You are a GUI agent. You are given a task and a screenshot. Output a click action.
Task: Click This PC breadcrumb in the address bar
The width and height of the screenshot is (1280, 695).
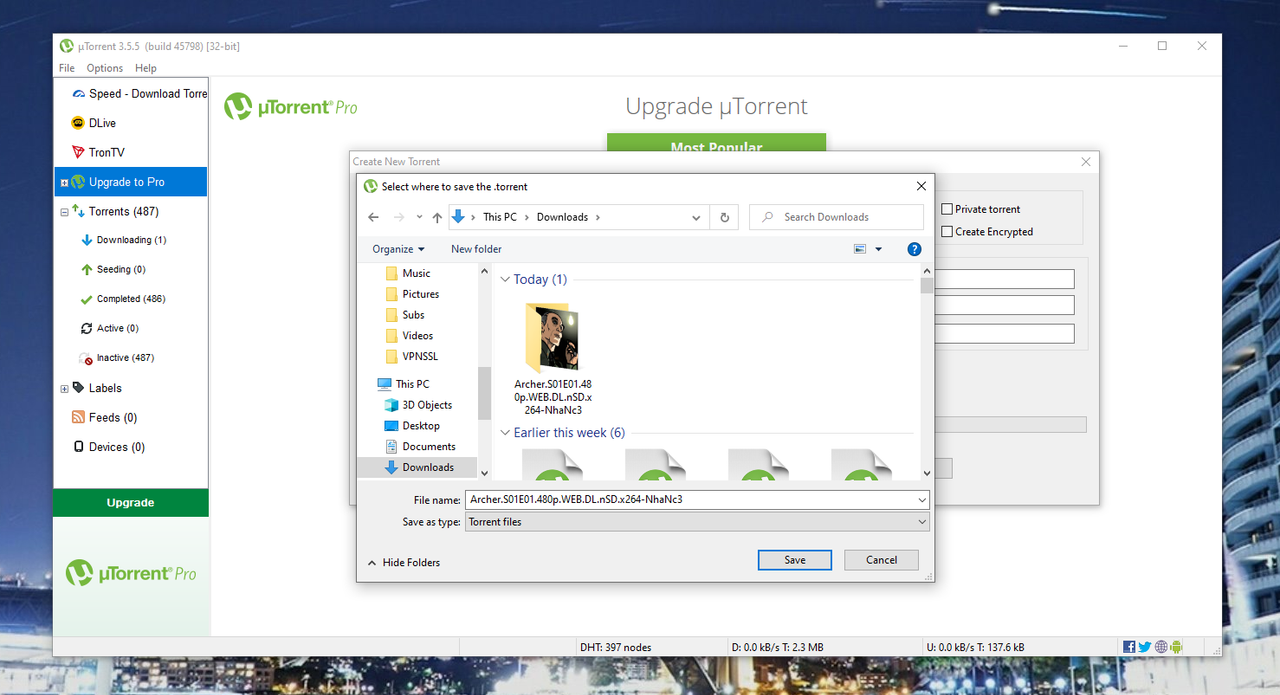(x=500, y=217)
